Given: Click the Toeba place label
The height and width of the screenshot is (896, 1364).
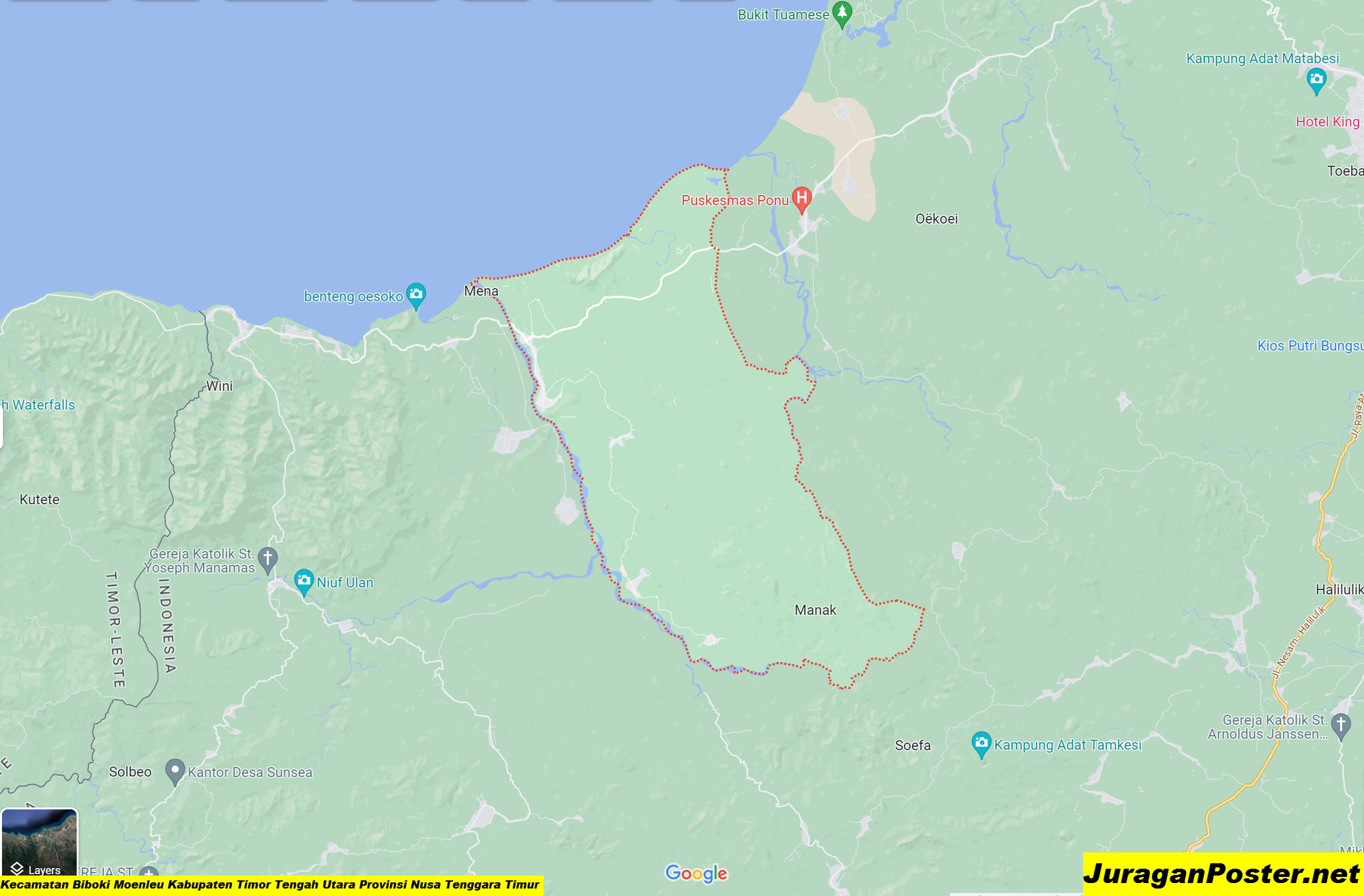Looking at the screenshot, I should point(1345,170).
